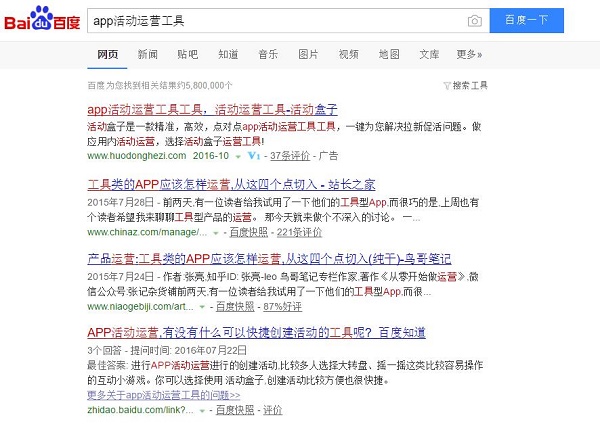The image size is (600, 426).
Task: Open 37条评价 reviews link
Action: coord(290,156)
